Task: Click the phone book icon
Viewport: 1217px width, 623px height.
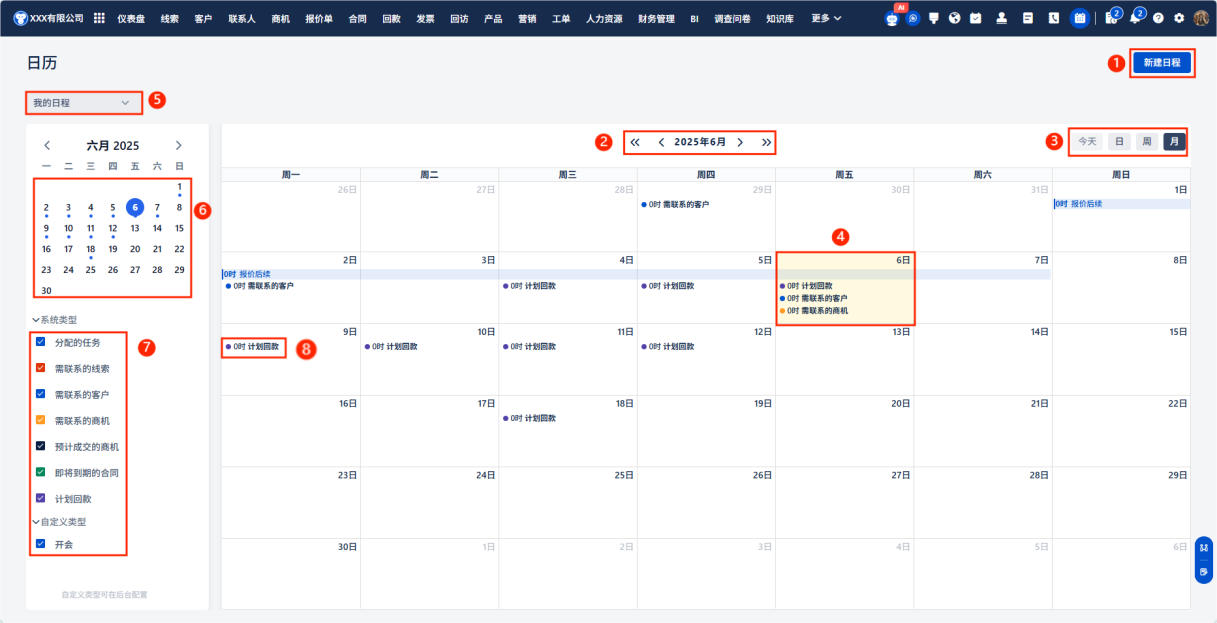Action: (1053, 18)
